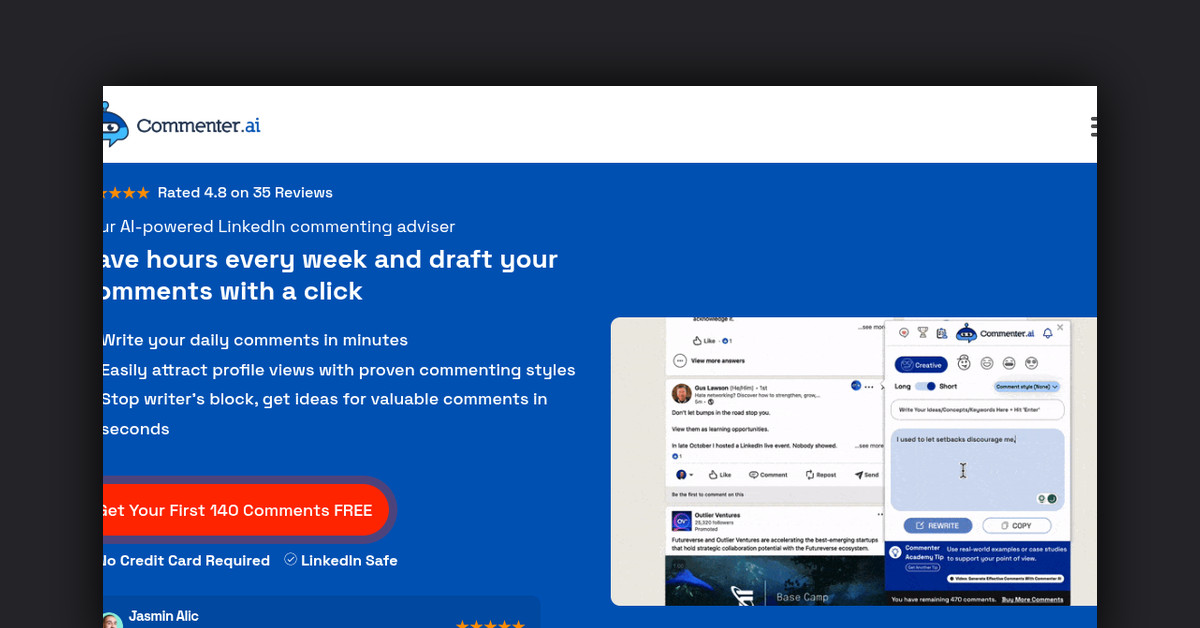
Task: Click the trophy icon in Commenter panel
Action: [x=923, y=333]
